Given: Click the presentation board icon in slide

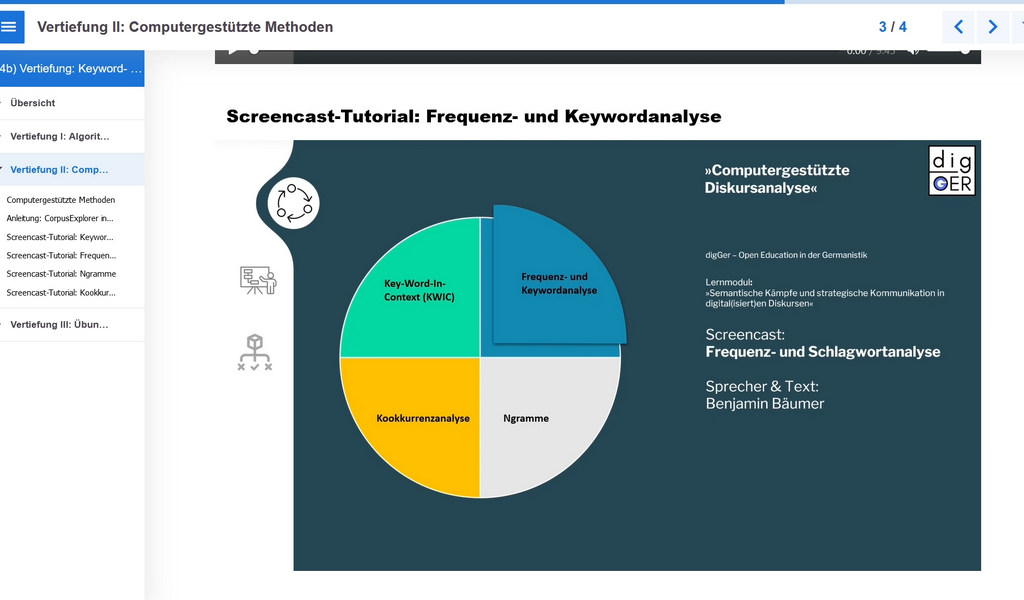Looking at the screenshot, I should (x=258, y=280).
